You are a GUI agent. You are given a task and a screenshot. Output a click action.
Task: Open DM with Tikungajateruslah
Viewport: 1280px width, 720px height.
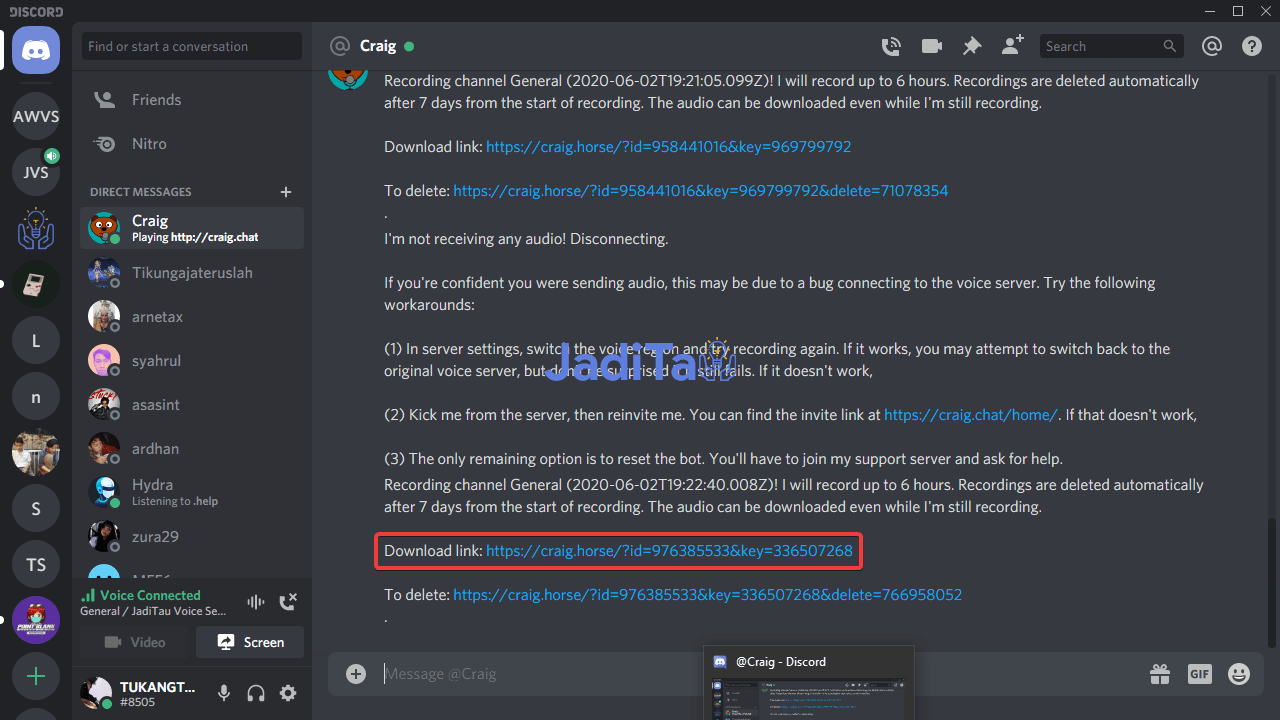click(x=192, y=272)
